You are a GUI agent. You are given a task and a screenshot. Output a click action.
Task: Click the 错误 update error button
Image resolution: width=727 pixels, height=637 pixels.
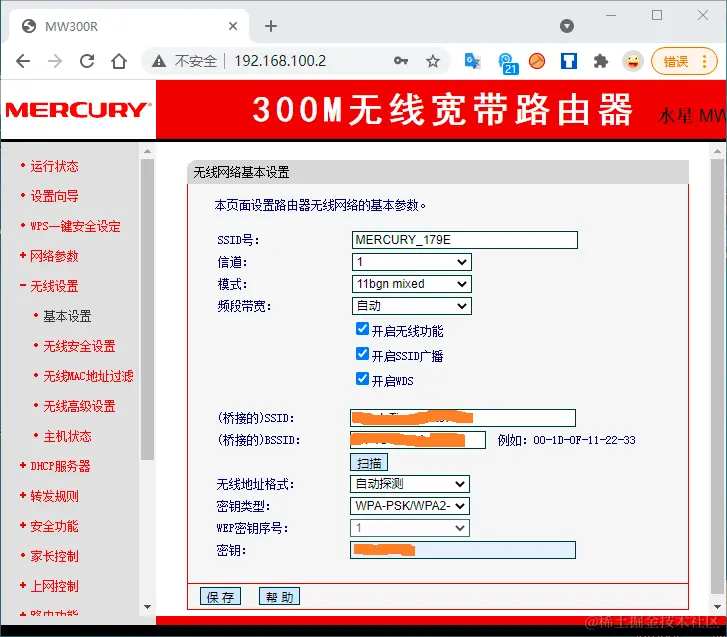point(684,61)
